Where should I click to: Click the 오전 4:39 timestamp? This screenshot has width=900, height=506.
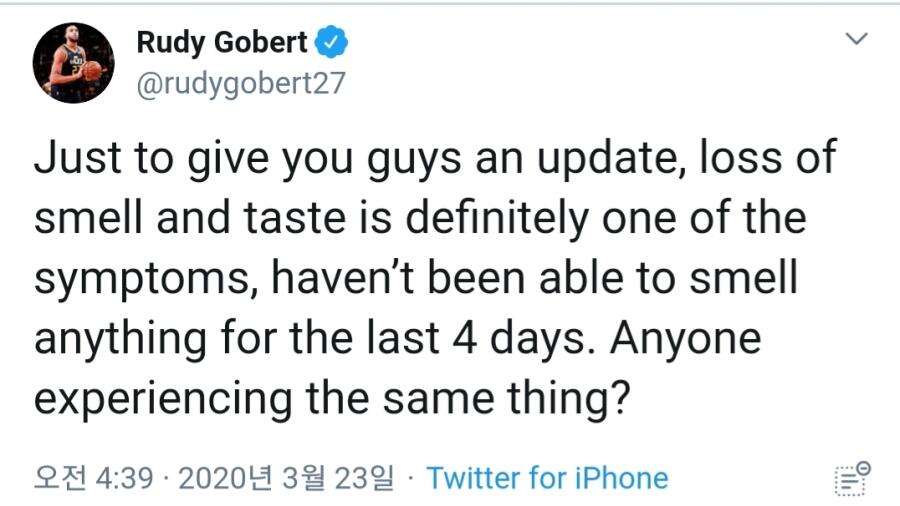pyautogui.click(x=94, y=478)
